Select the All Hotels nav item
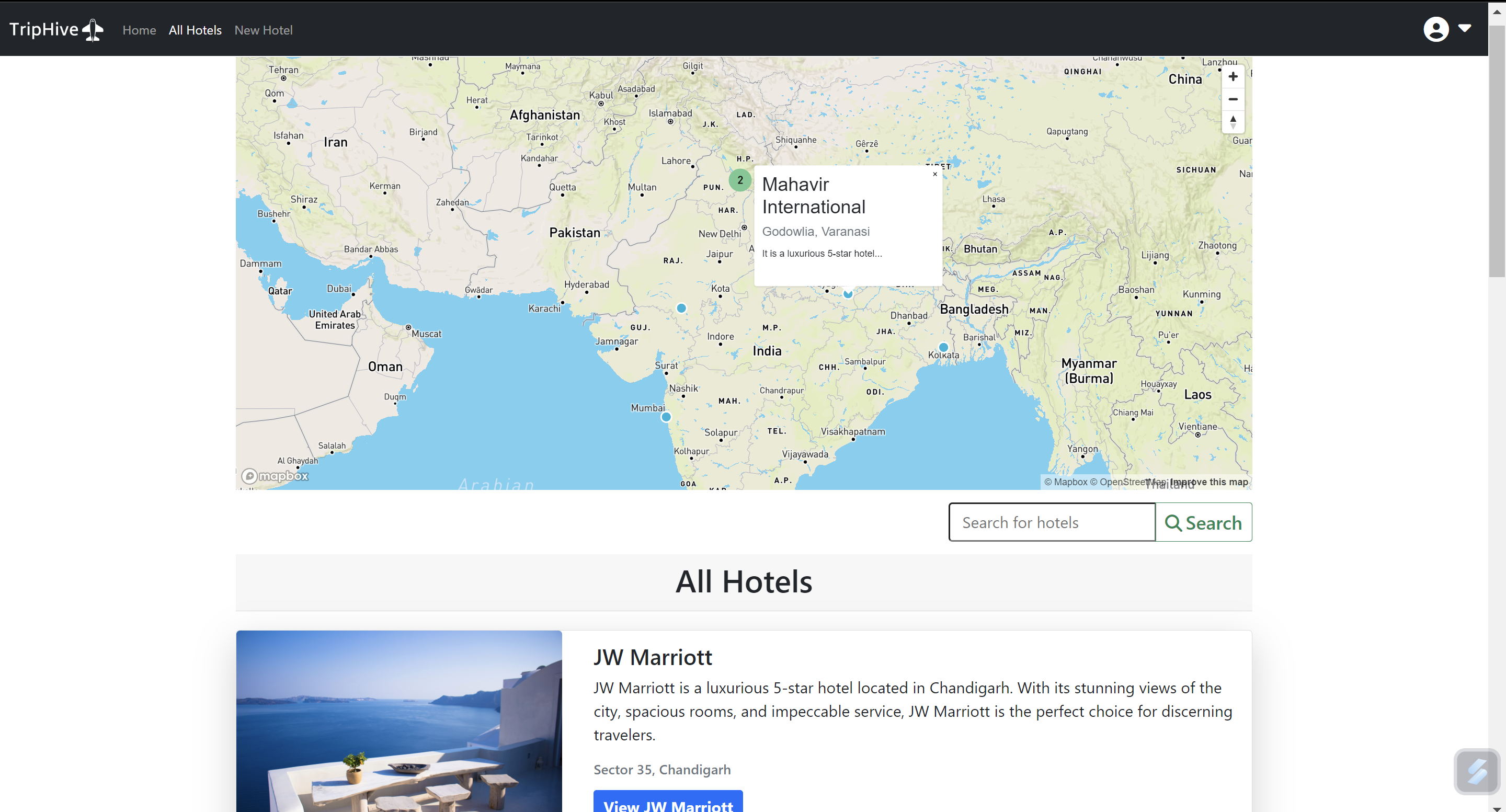Viewport: 1506px width, 812px height. click(195, 30)
